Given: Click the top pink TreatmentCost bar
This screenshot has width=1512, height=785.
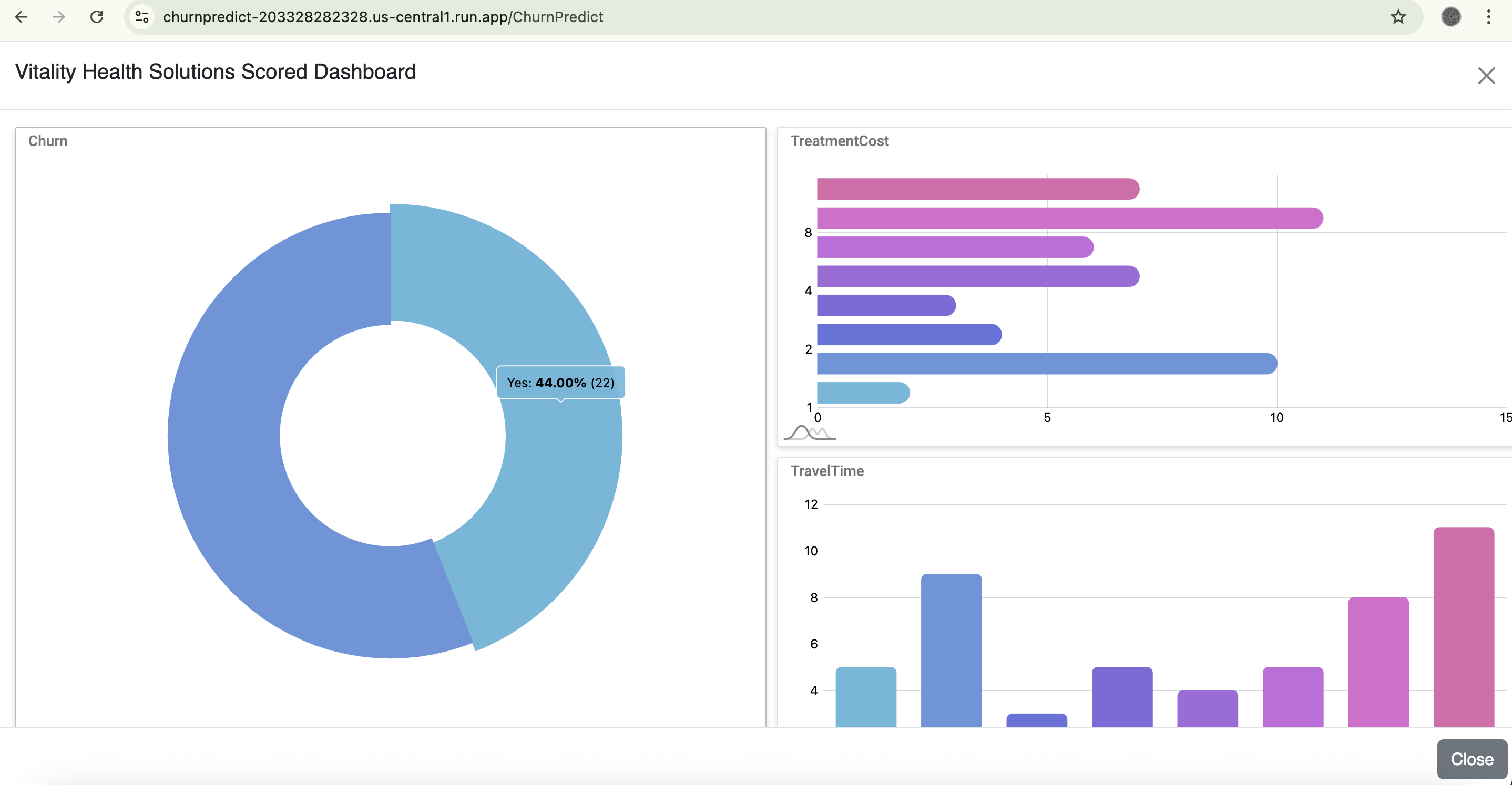Looking at the screenshot, I should 977,189.
